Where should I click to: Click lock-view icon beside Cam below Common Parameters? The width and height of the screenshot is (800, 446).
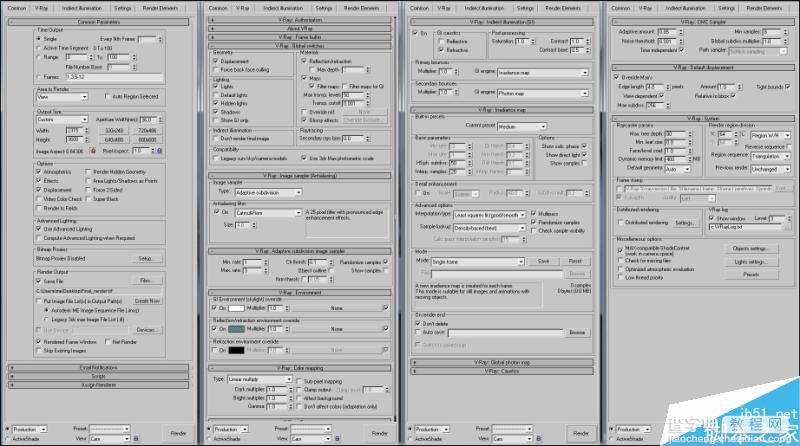pos(136,439)
